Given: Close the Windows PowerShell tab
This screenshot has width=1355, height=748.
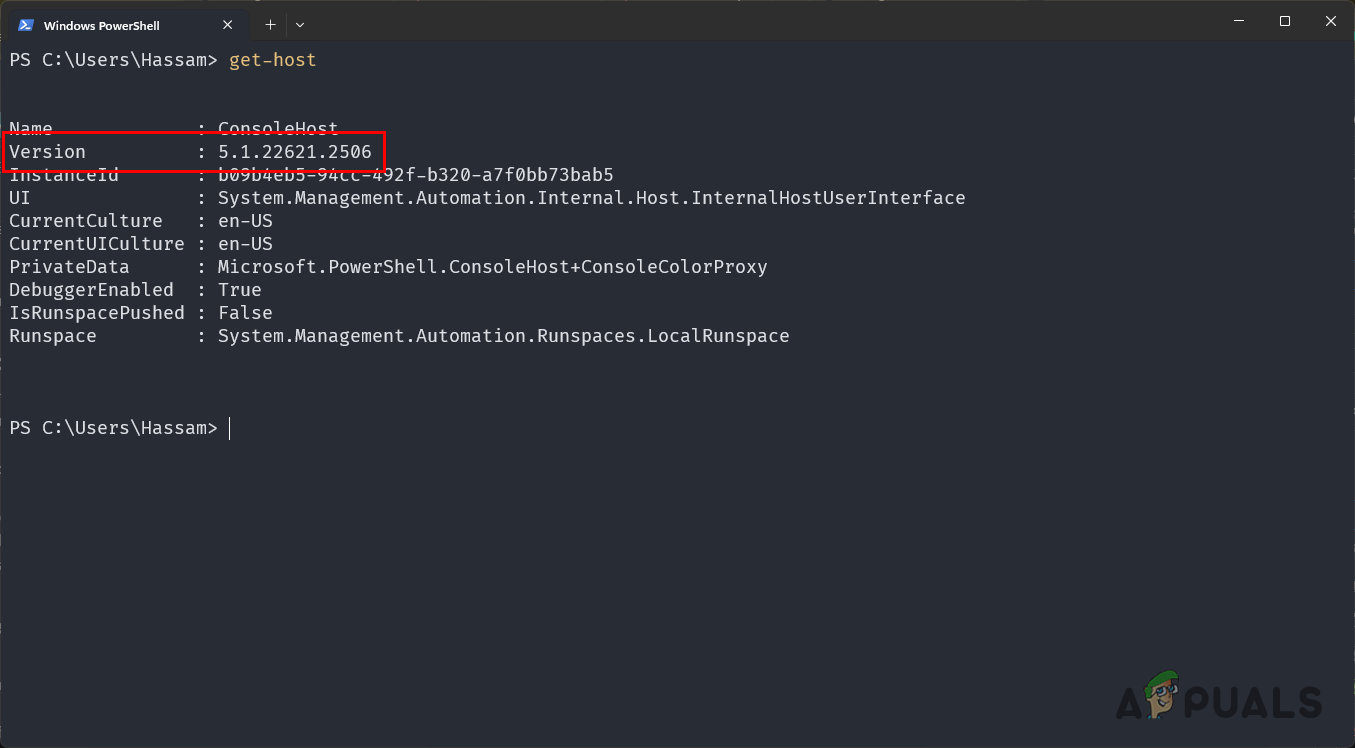Looking at the screenshot, I should (228, 24).
